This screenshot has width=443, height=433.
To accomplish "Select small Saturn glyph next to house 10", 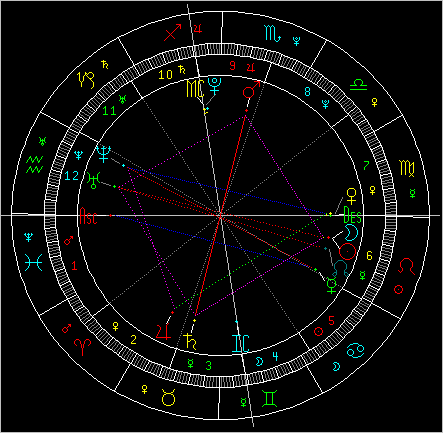I will 182,70.
